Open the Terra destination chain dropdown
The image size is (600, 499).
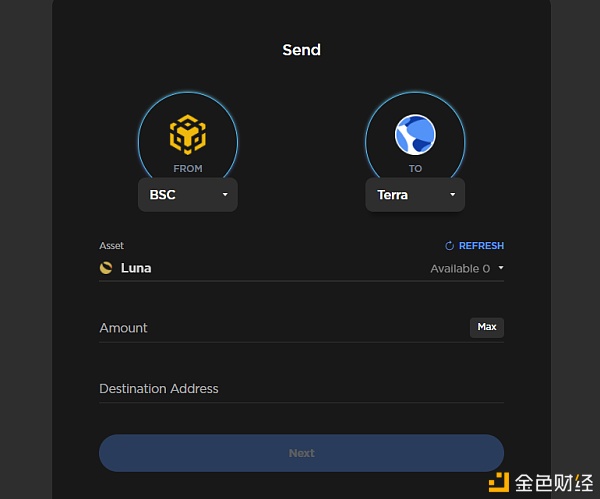point(415,195)
